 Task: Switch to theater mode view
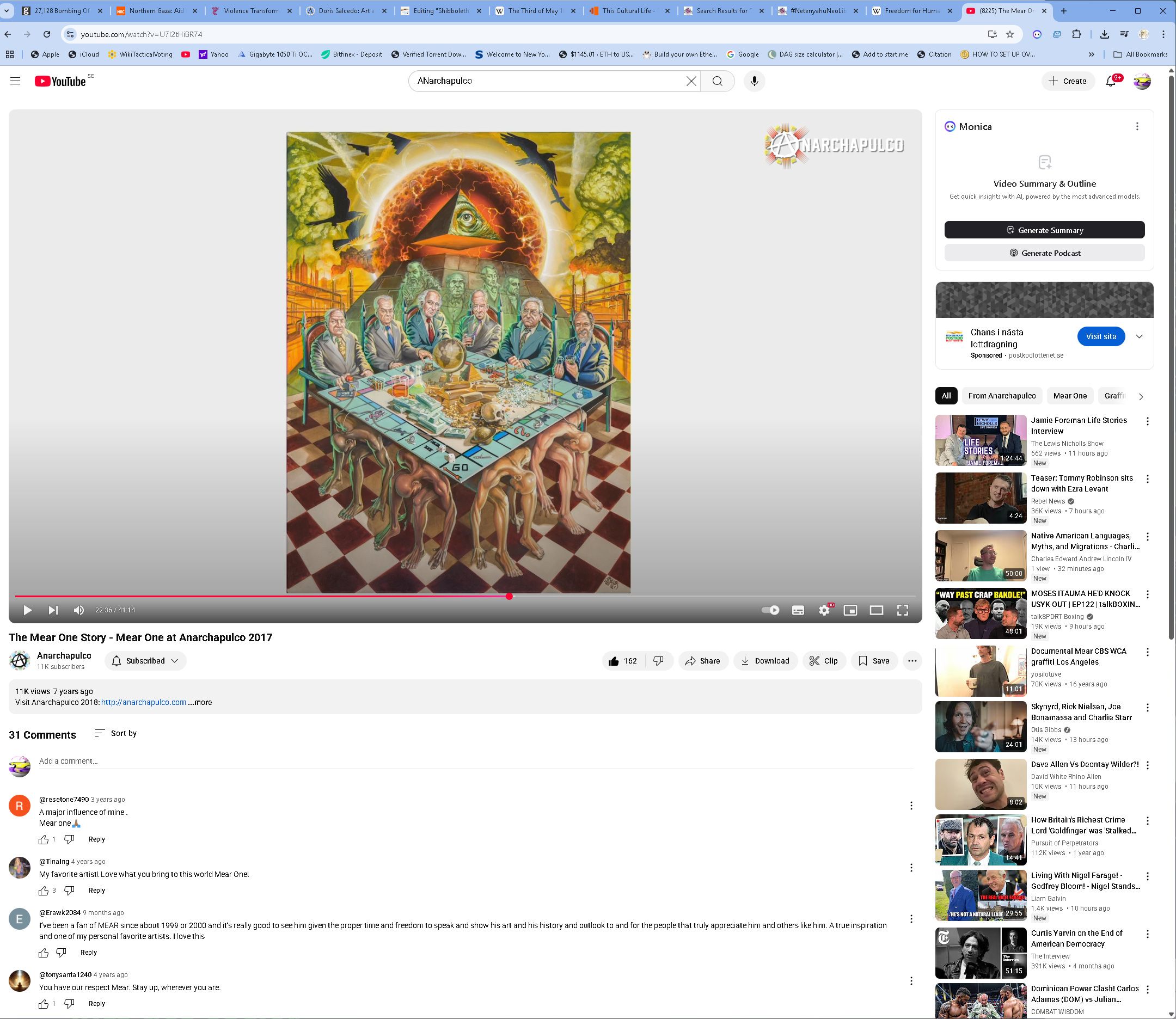[877, 610]
